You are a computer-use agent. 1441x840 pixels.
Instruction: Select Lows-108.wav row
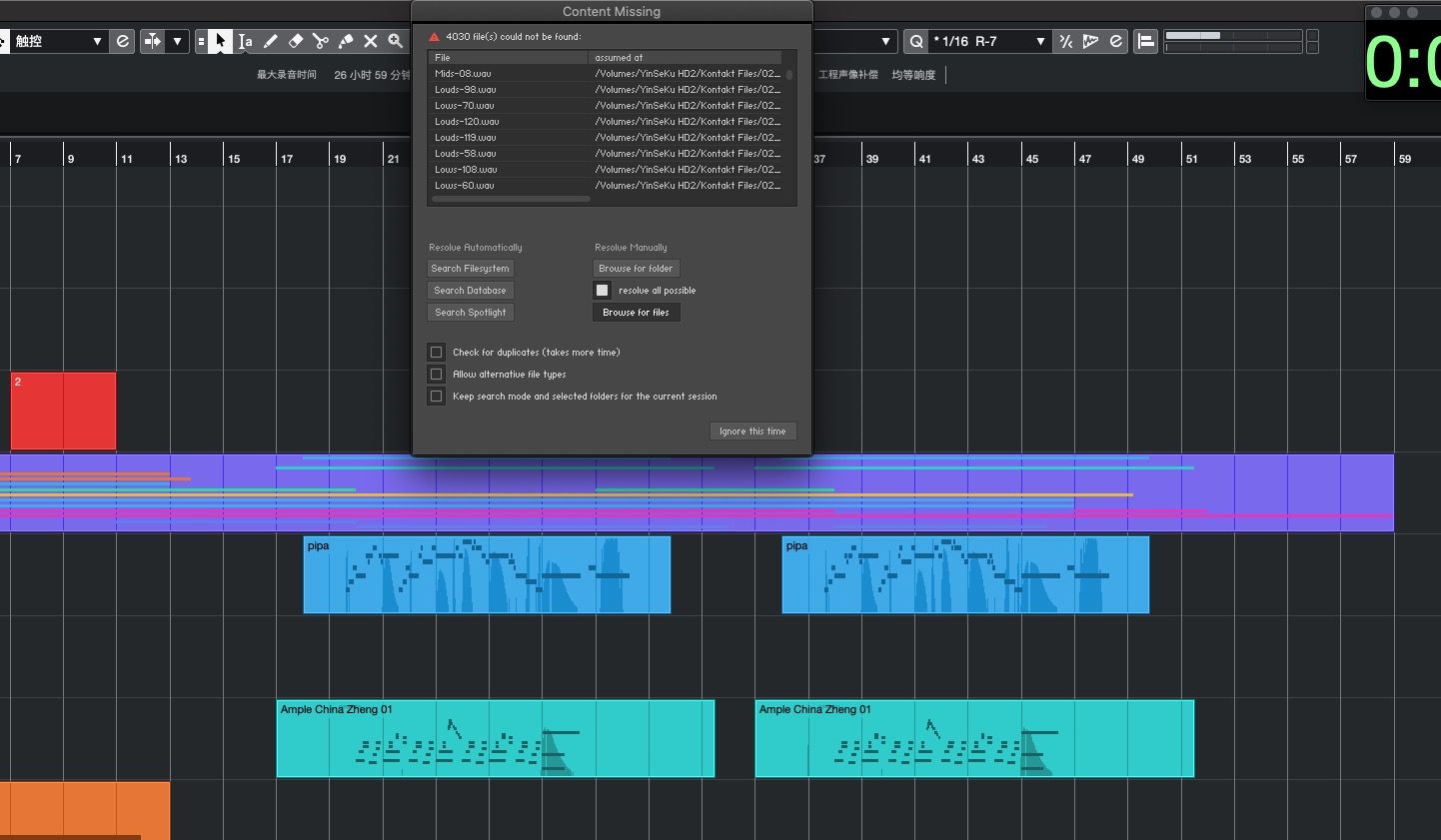click(x=606, y=169)
